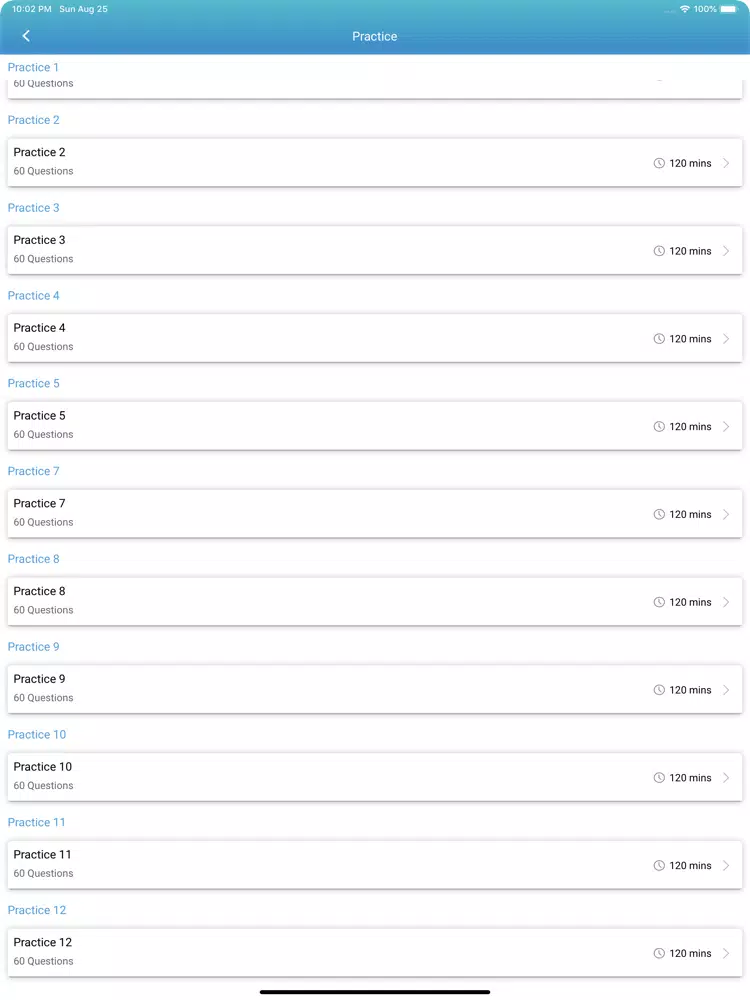Image resolution: width=750 pixels, height=1000 pixels.
Task: Click the Practice 12 section header
Action: coord(37,910)
